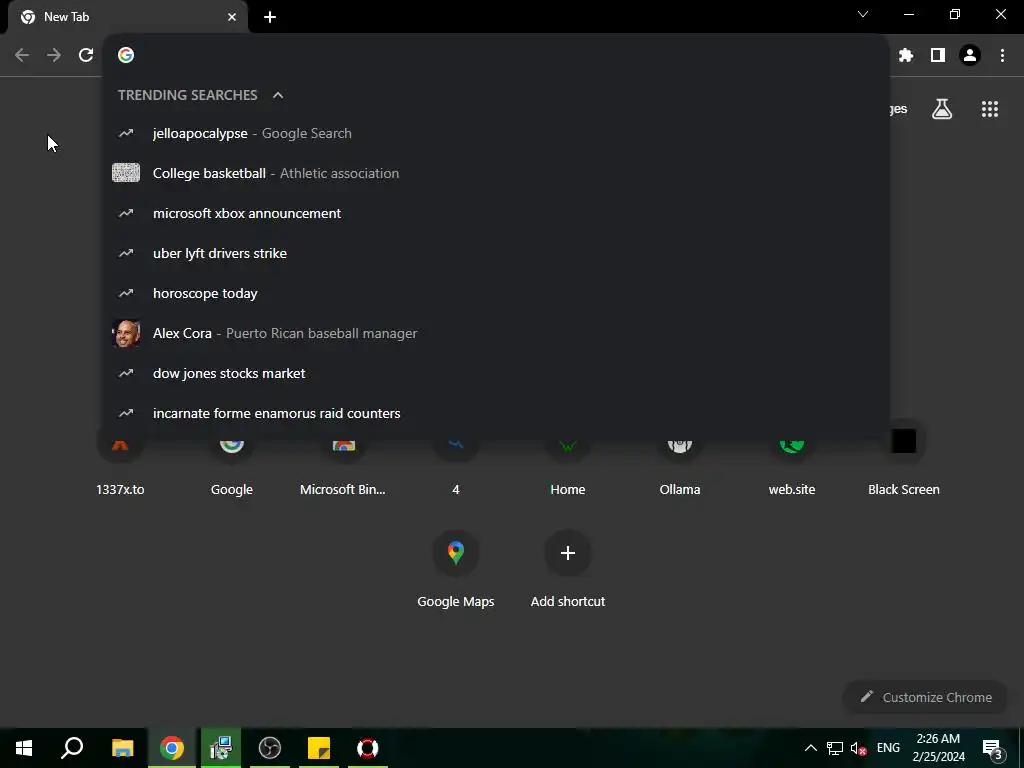Open File Explorer from the taskbar
Screen dimensions: 1024x768
(122, 748)
